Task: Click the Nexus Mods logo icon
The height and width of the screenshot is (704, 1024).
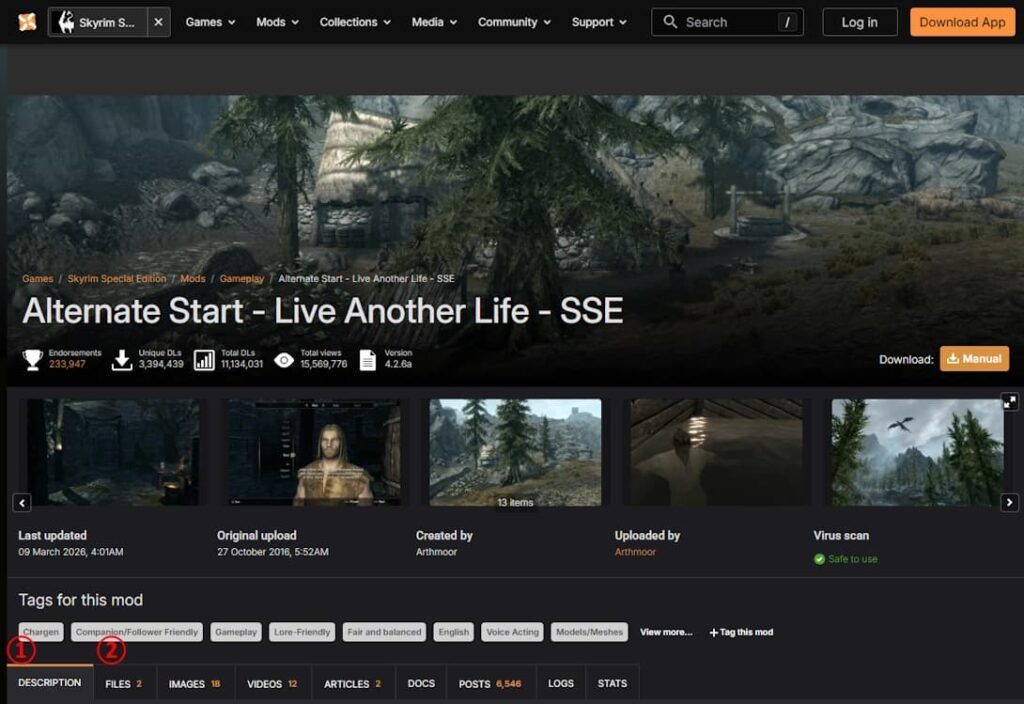Action: tap(27, 22)
